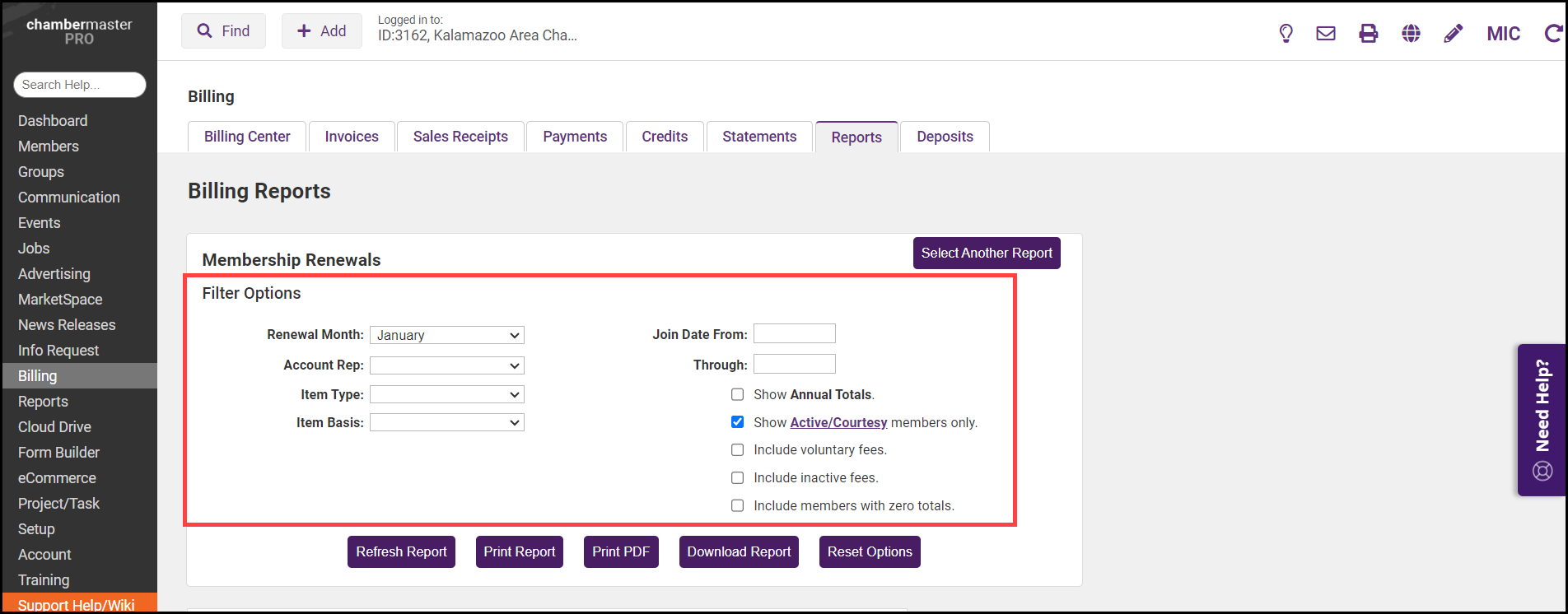Click the refresh arrow icon top right
This screenshot has height=614, width=1568.
[x=1552, y=33]
